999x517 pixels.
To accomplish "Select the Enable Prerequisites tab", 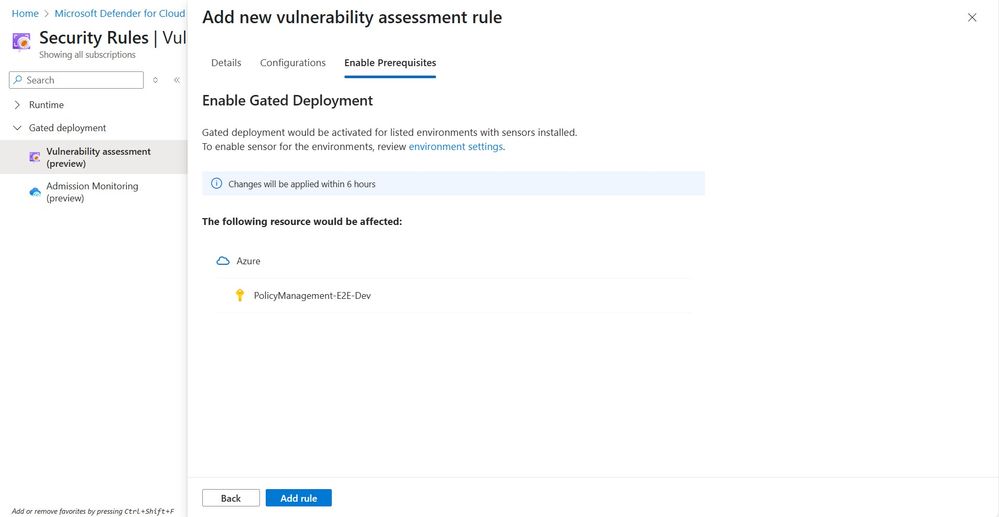I will [390, 62].
